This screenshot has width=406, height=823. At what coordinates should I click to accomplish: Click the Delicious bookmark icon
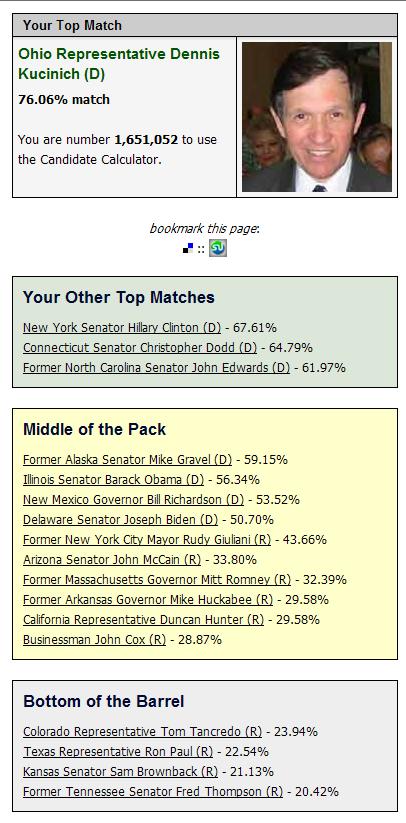pos(188,248)
